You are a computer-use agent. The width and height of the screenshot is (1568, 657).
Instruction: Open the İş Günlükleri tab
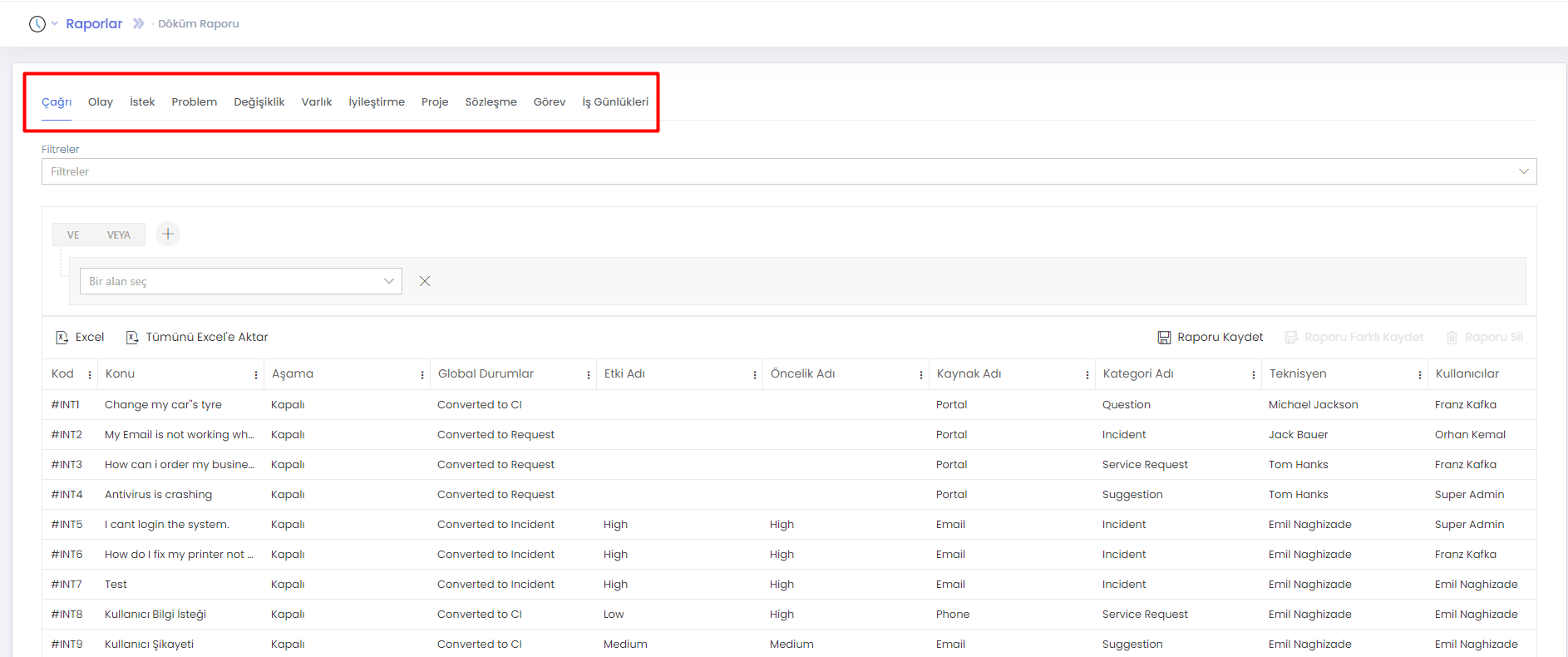[x=615, y=102]
